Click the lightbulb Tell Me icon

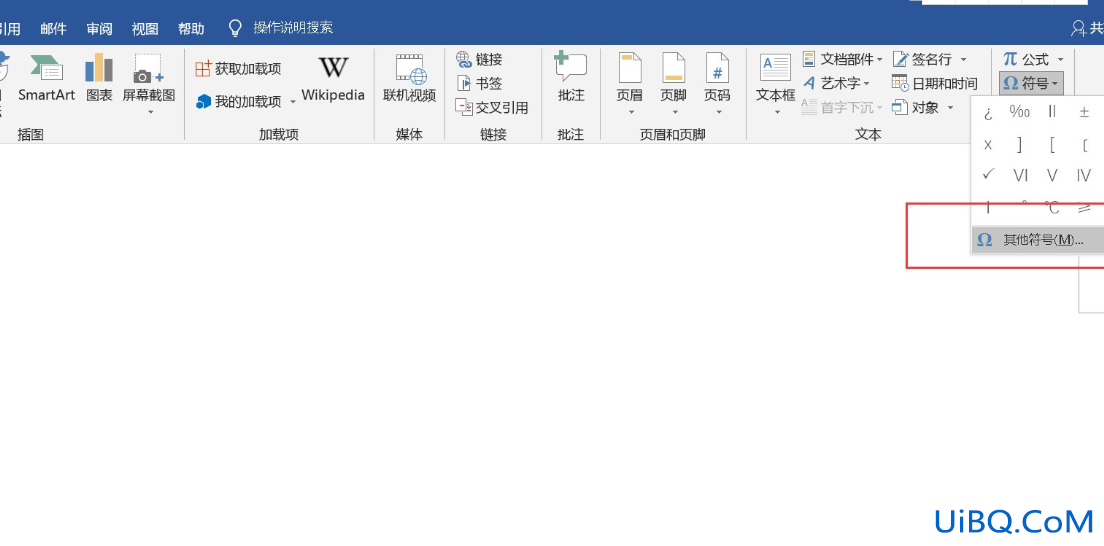pyautogui.click(x=235, y=28)
